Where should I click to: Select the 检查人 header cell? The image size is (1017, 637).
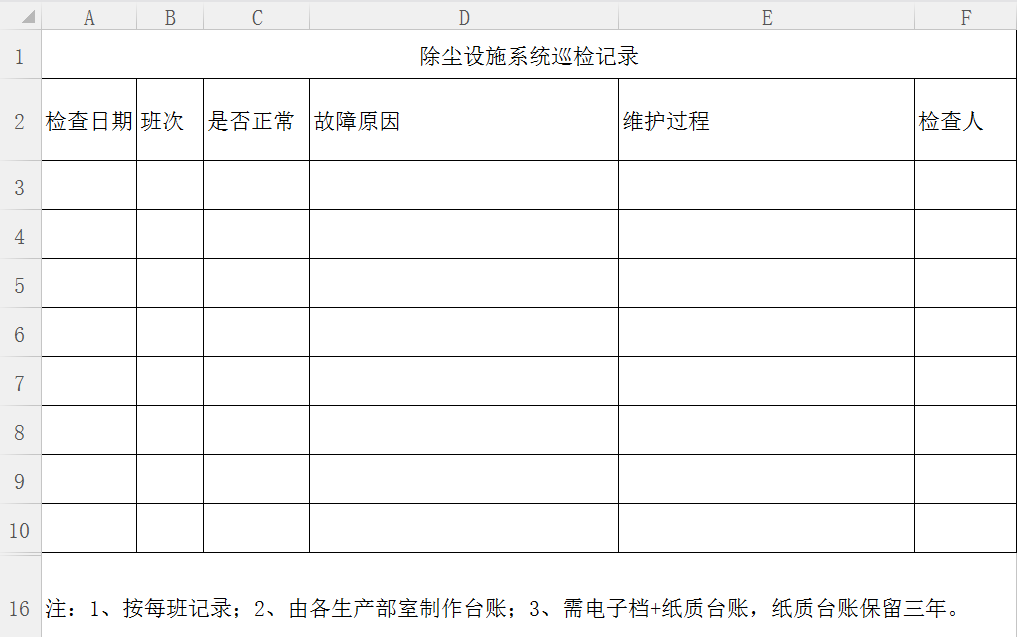coord(965,121)
